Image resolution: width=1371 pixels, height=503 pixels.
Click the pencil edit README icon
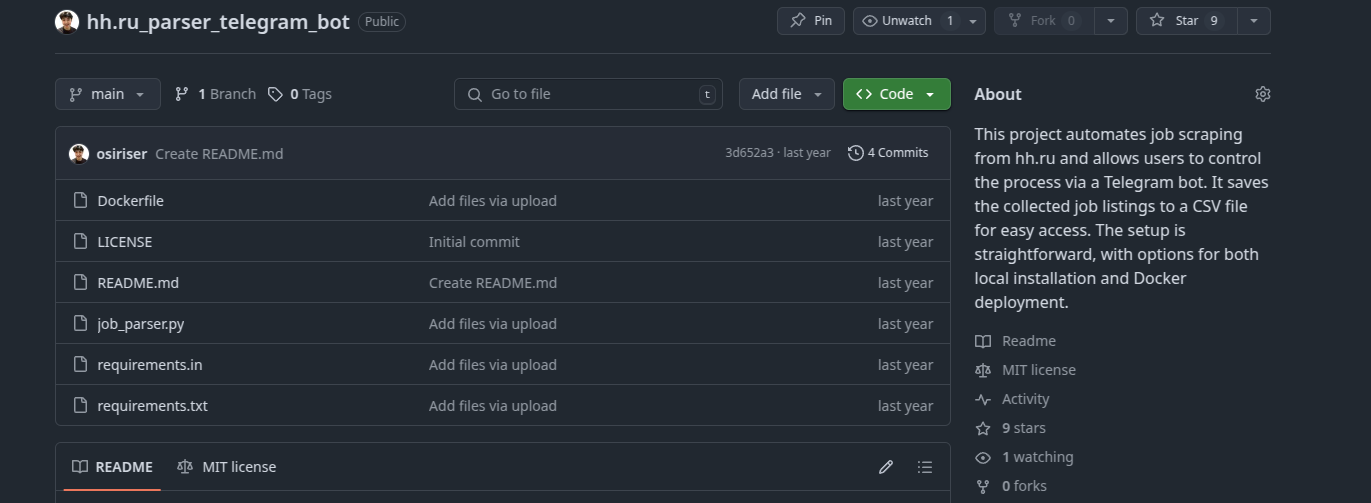[x=885, y=467]
